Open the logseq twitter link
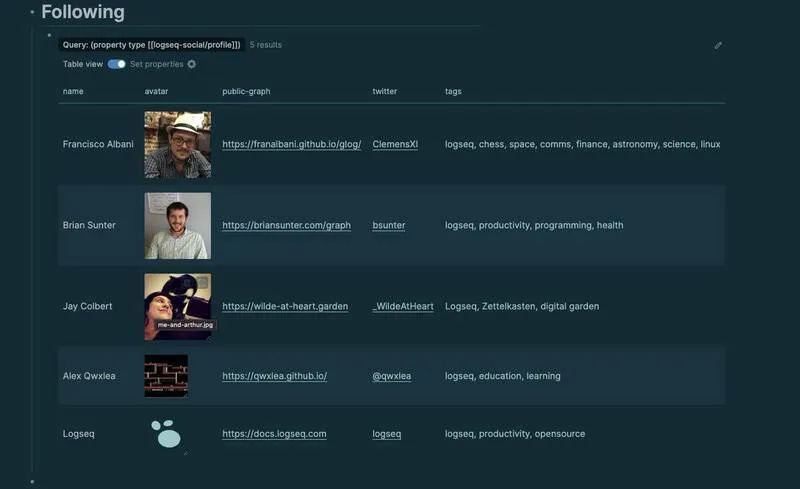This screenshot has width=800, height=489. pyautogui.click(x=387, y=434)
